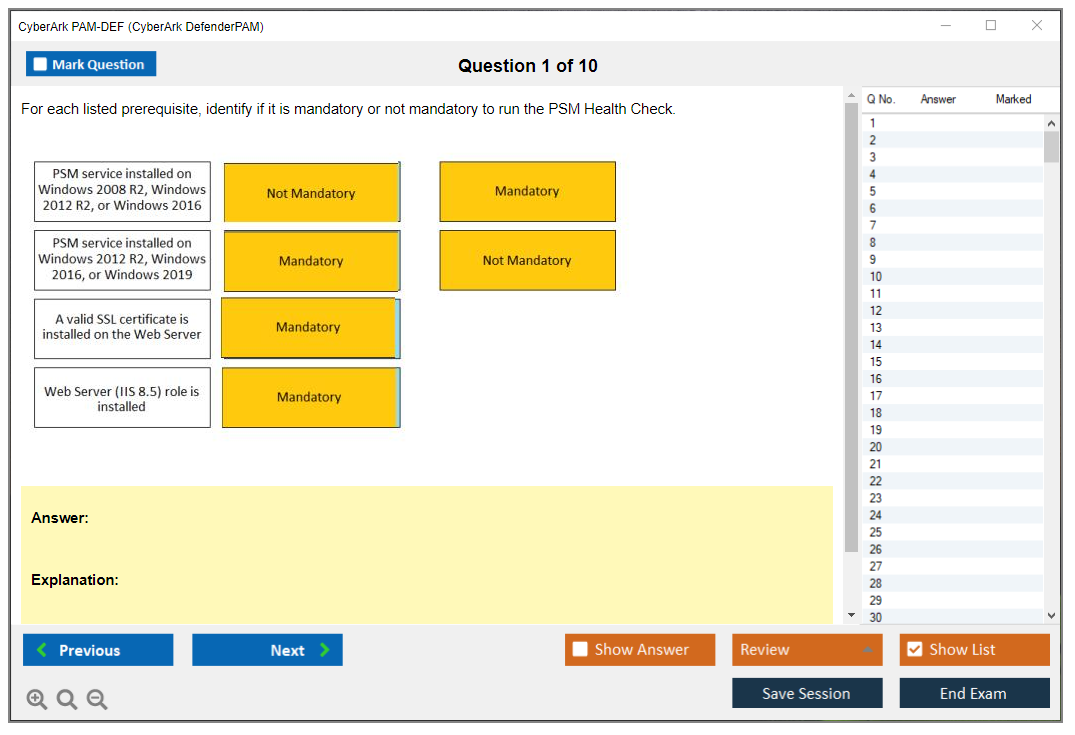The height and width of the screenshot is (735, 1075).
Task: Click the Mandatory tile beside SSL certificate
Action: pos(308,328)
